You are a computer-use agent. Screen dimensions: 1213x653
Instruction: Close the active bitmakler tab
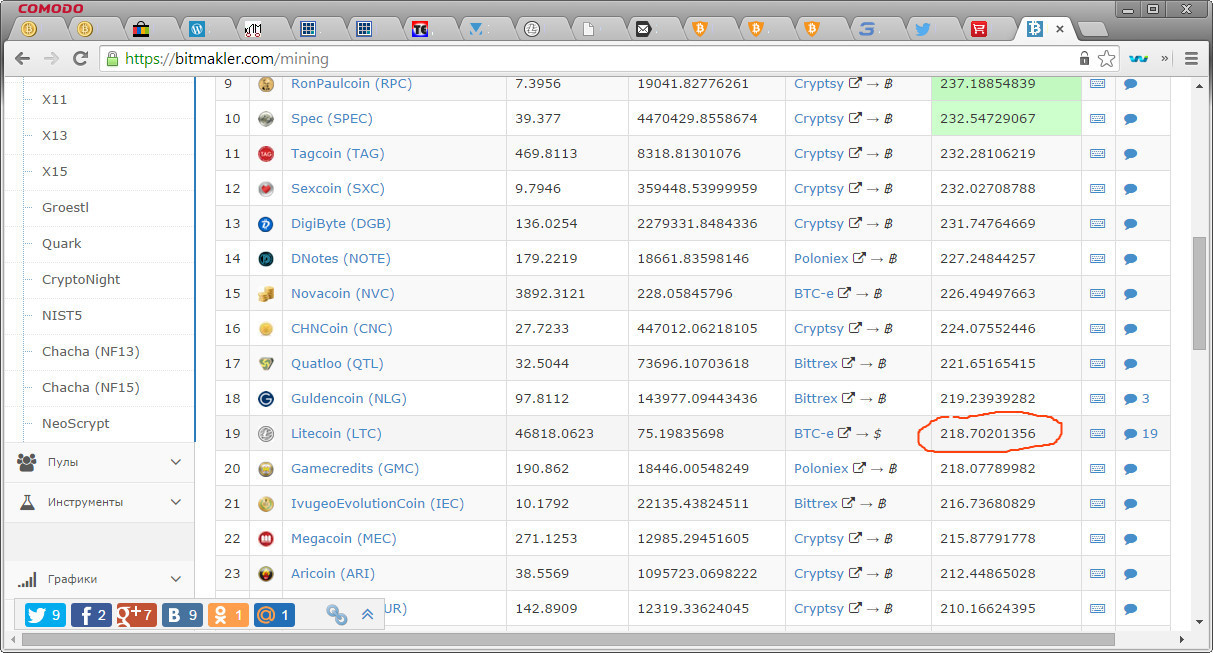coord(1060,29)
